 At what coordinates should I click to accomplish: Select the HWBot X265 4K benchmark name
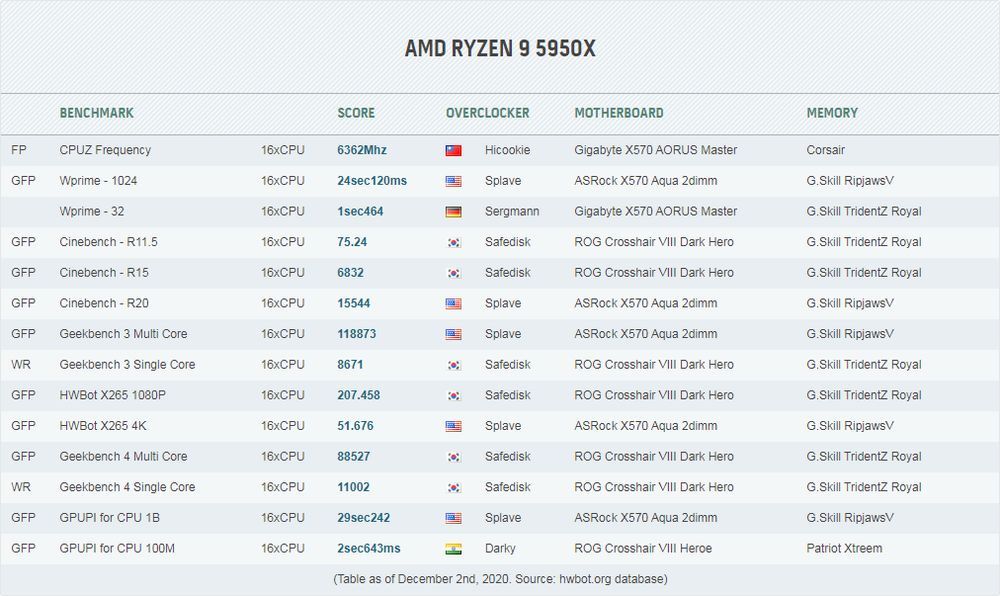103,425
